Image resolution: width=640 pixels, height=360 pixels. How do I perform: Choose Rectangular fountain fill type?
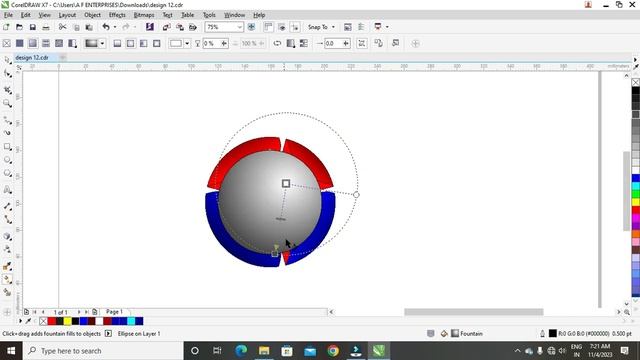click(157, 43)
